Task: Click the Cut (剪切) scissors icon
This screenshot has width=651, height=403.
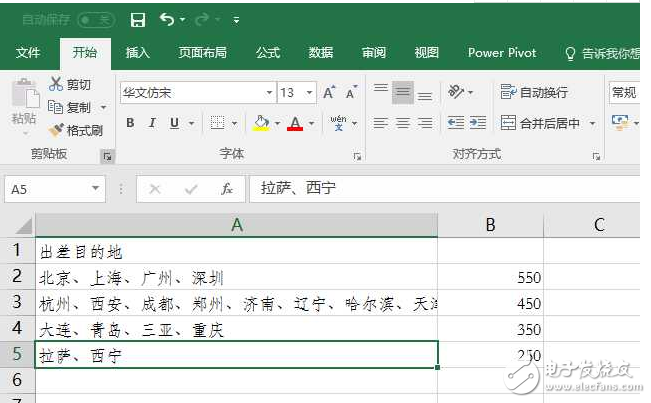Action: click(x=56, y=85)
